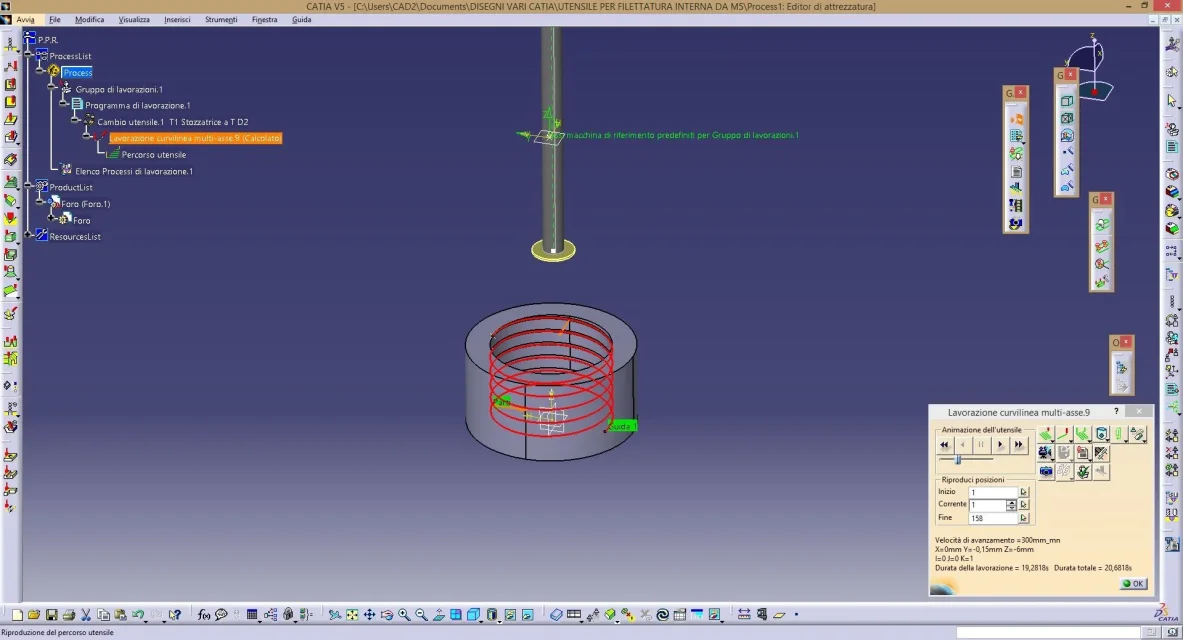
Task: Select Percorso utensile in the tree
Action: click(x=153, y=155)
